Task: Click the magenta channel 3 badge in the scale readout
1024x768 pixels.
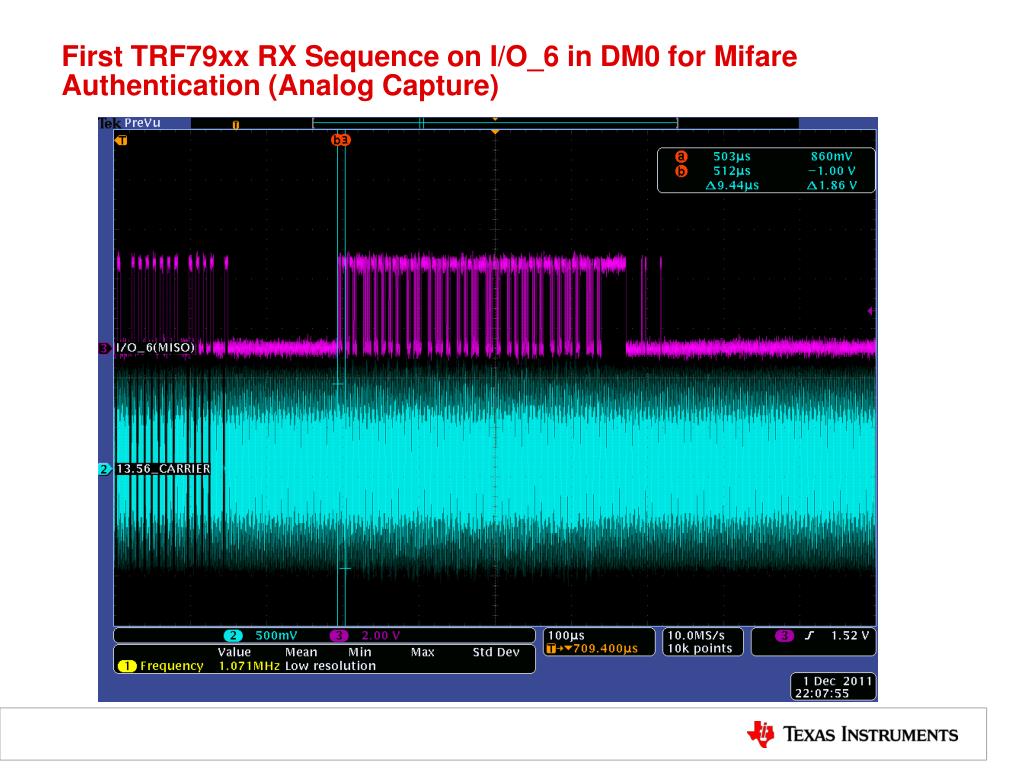Action: point(338,635)
